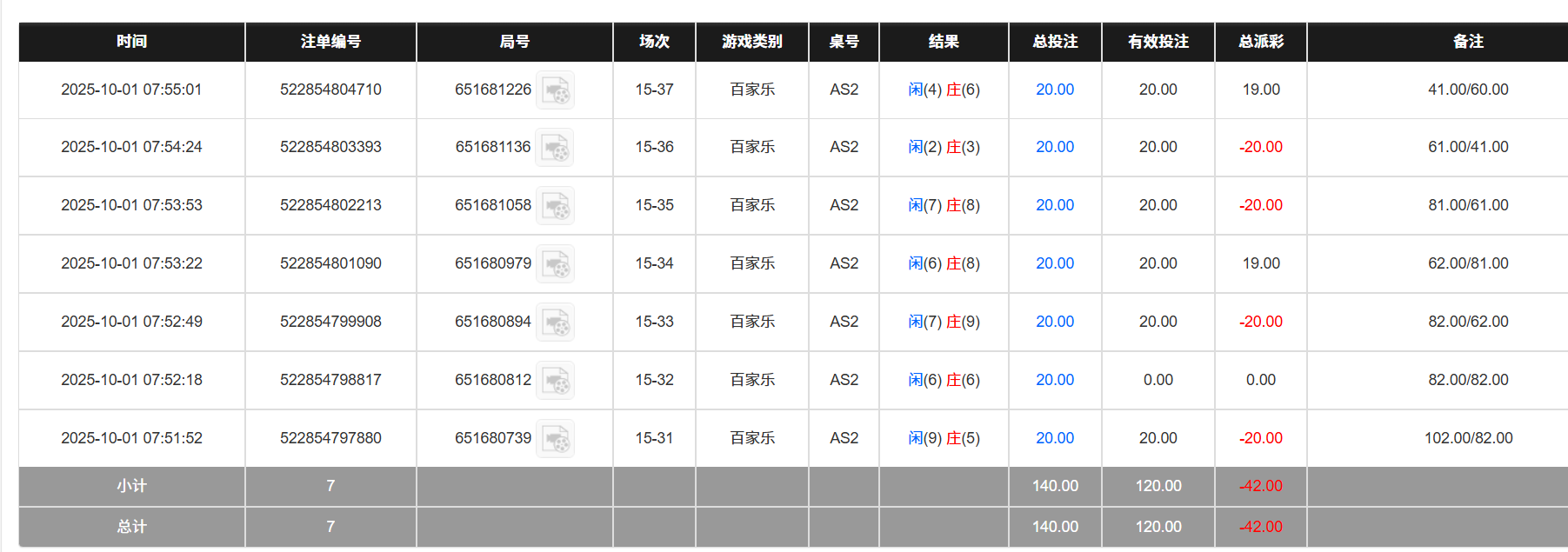Select the 小计 subtotal row

click(x=130, y=487)
